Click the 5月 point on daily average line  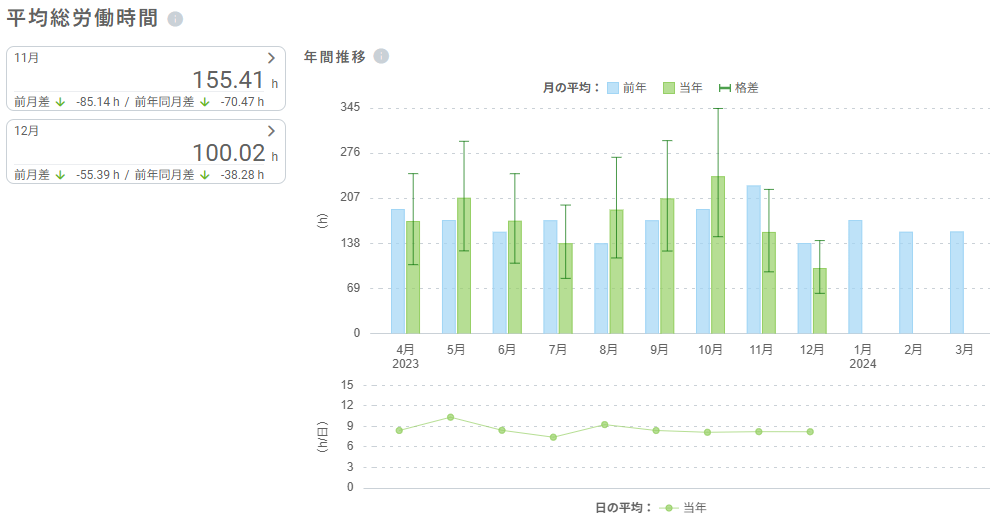tap(450, 417)
